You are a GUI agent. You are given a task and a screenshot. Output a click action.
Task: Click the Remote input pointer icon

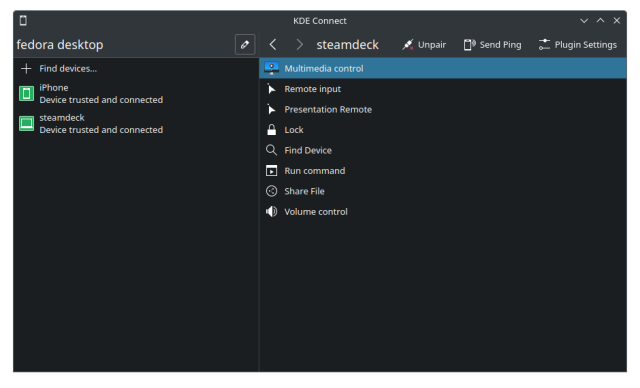pos(271,89)
